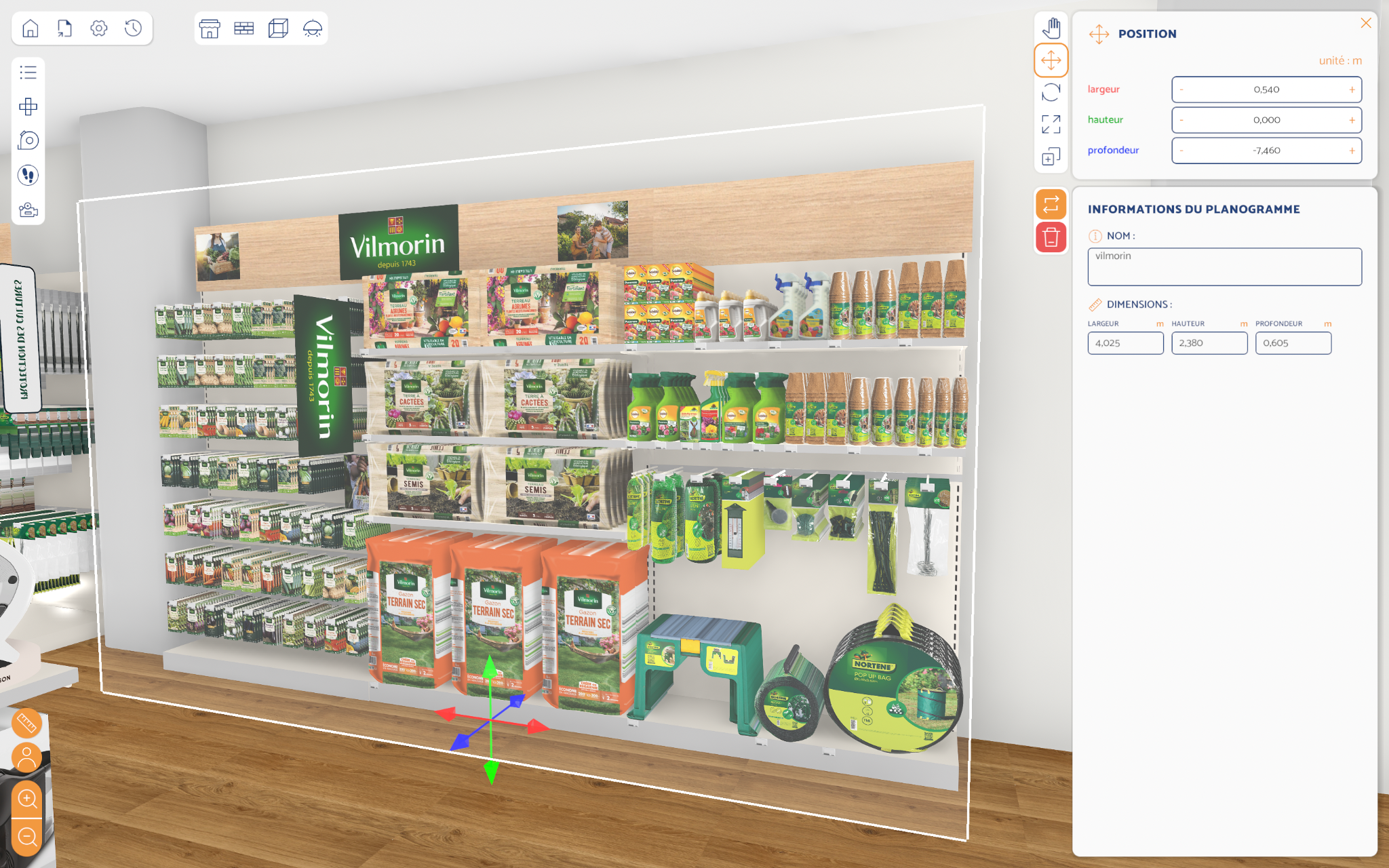Click the LARGEUR dimension field 4,025

[x=1125, y=343]
